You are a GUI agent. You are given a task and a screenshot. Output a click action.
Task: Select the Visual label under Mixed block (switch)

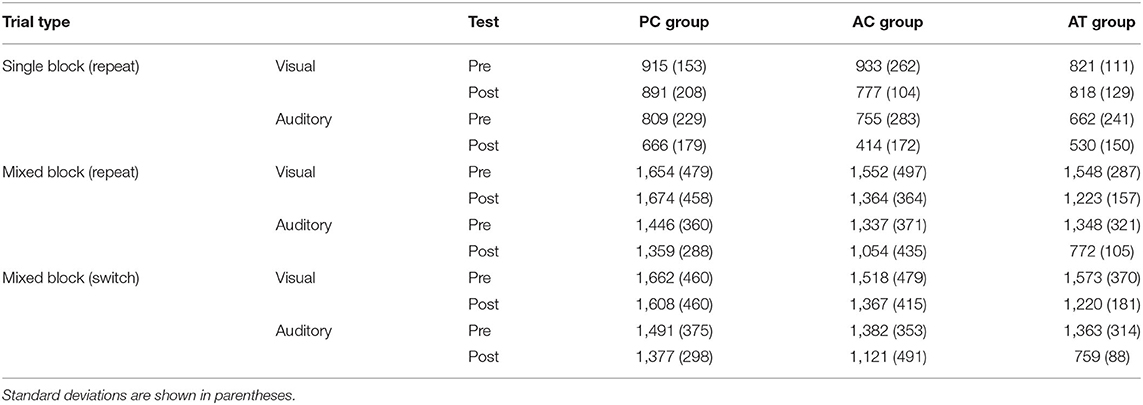(296, 278)
